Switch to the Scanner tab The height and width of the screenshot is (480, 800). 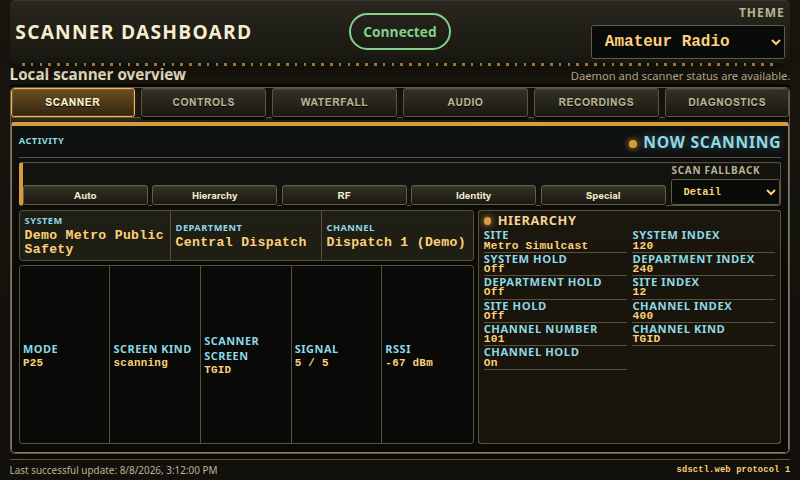tap(73, 102)
